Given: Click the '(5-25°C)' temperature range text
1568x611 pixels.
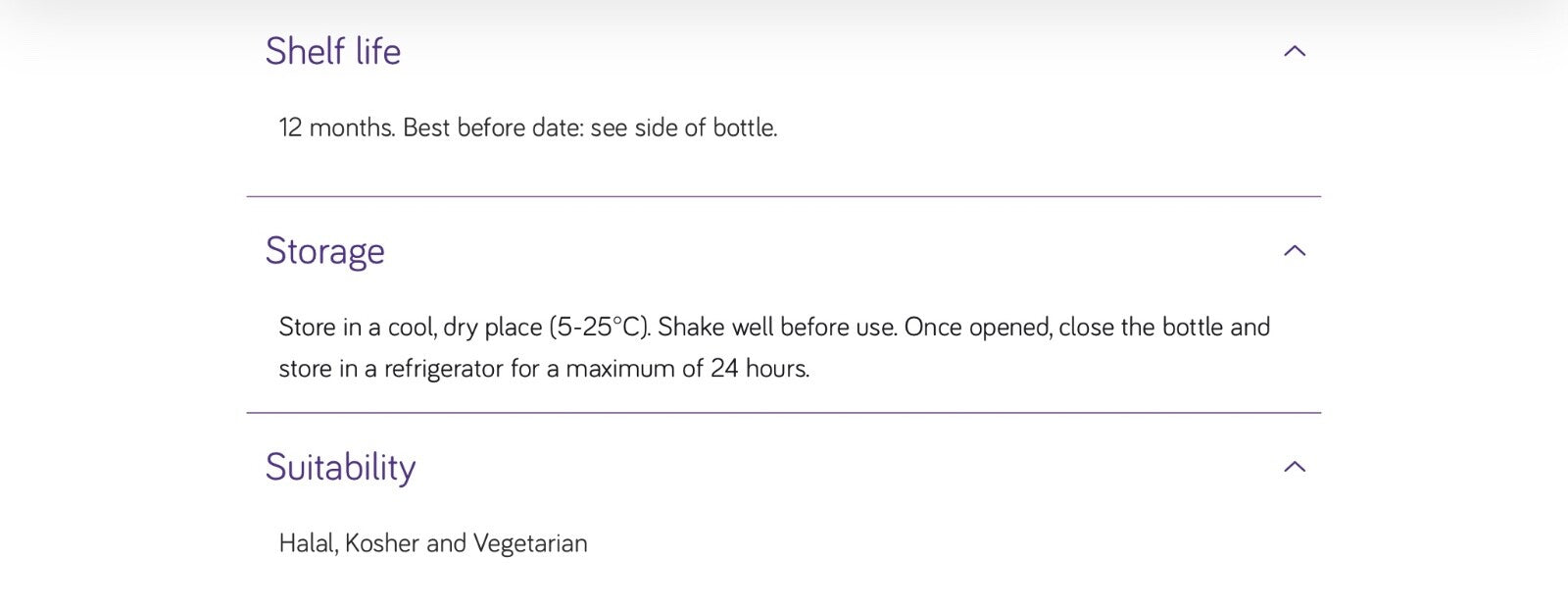Looking at the screenshot, I should [x=599, y=327].
